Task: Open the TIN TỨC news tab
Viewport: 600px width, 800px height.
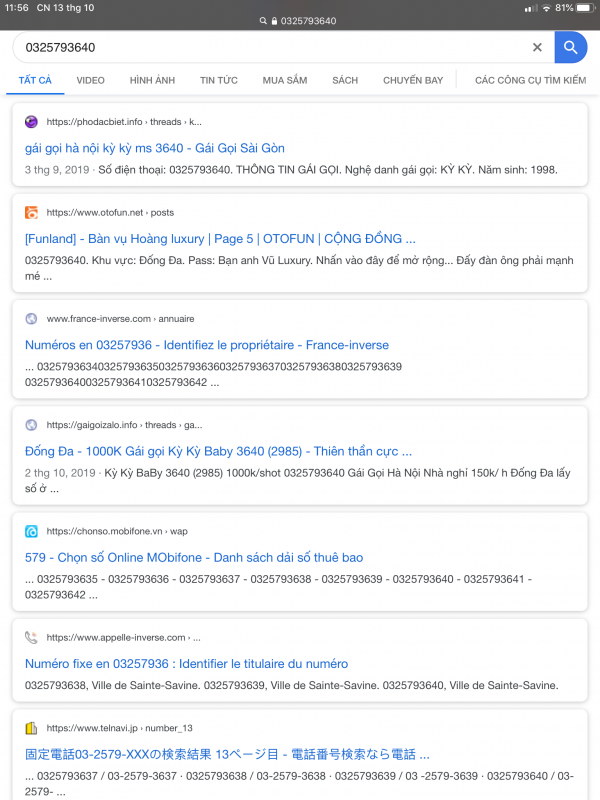Action: 218,80
